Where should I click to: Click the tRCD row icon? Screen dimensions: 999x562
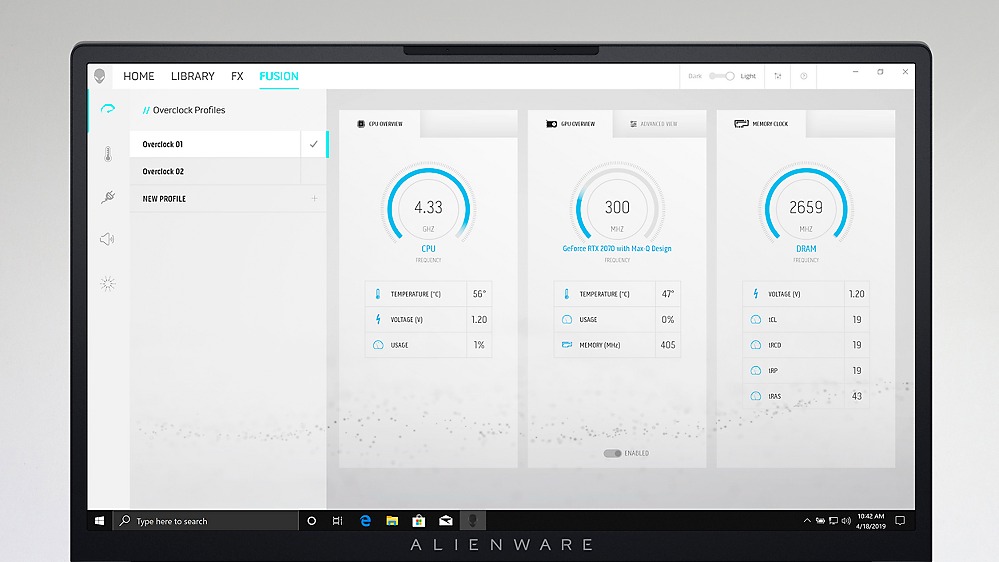click(x=756, y=345)
